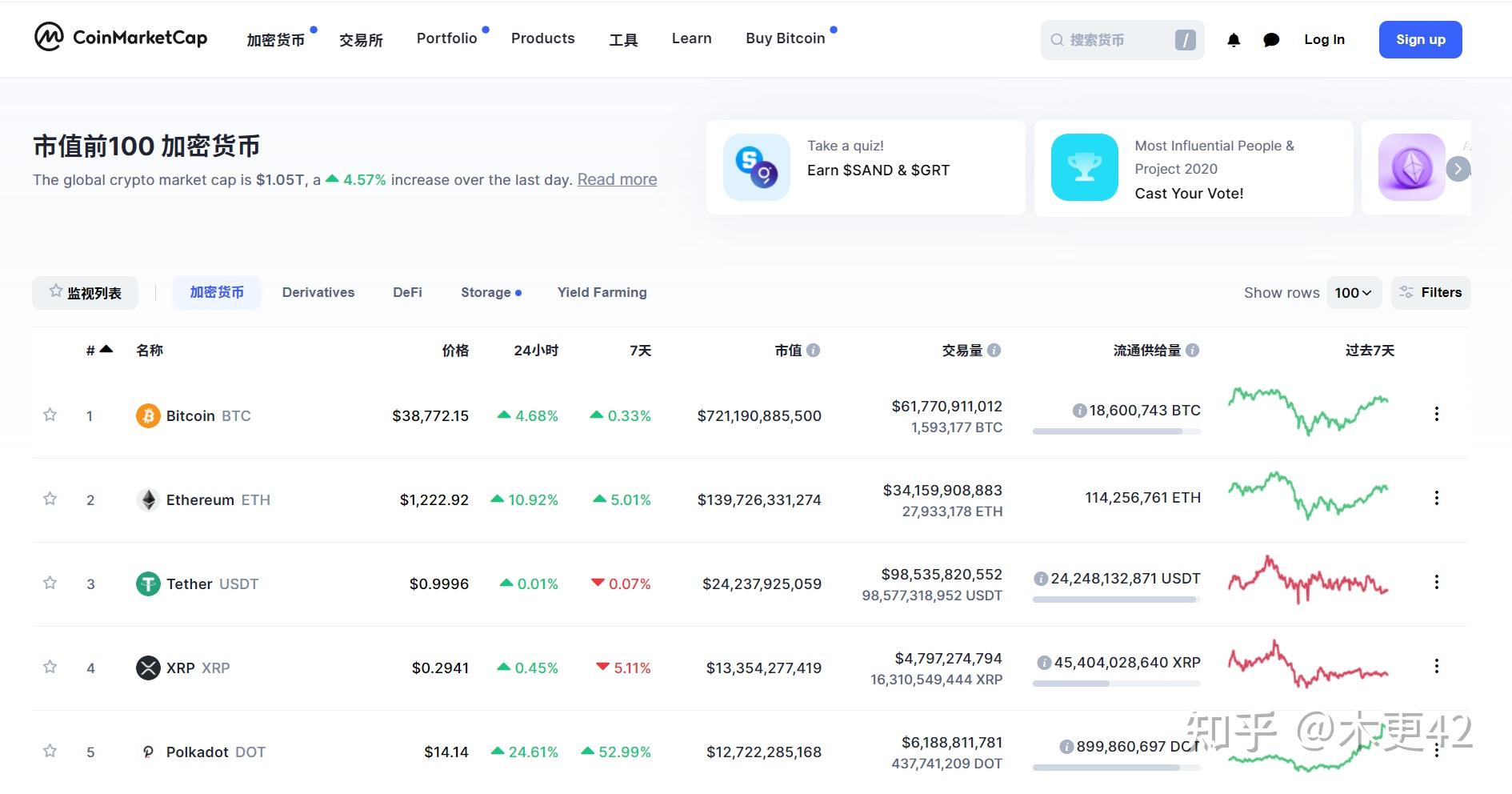Star Polkadot to add to watchlist
Viewport: 1512px width, 794px height.
(x=50, y=751)
